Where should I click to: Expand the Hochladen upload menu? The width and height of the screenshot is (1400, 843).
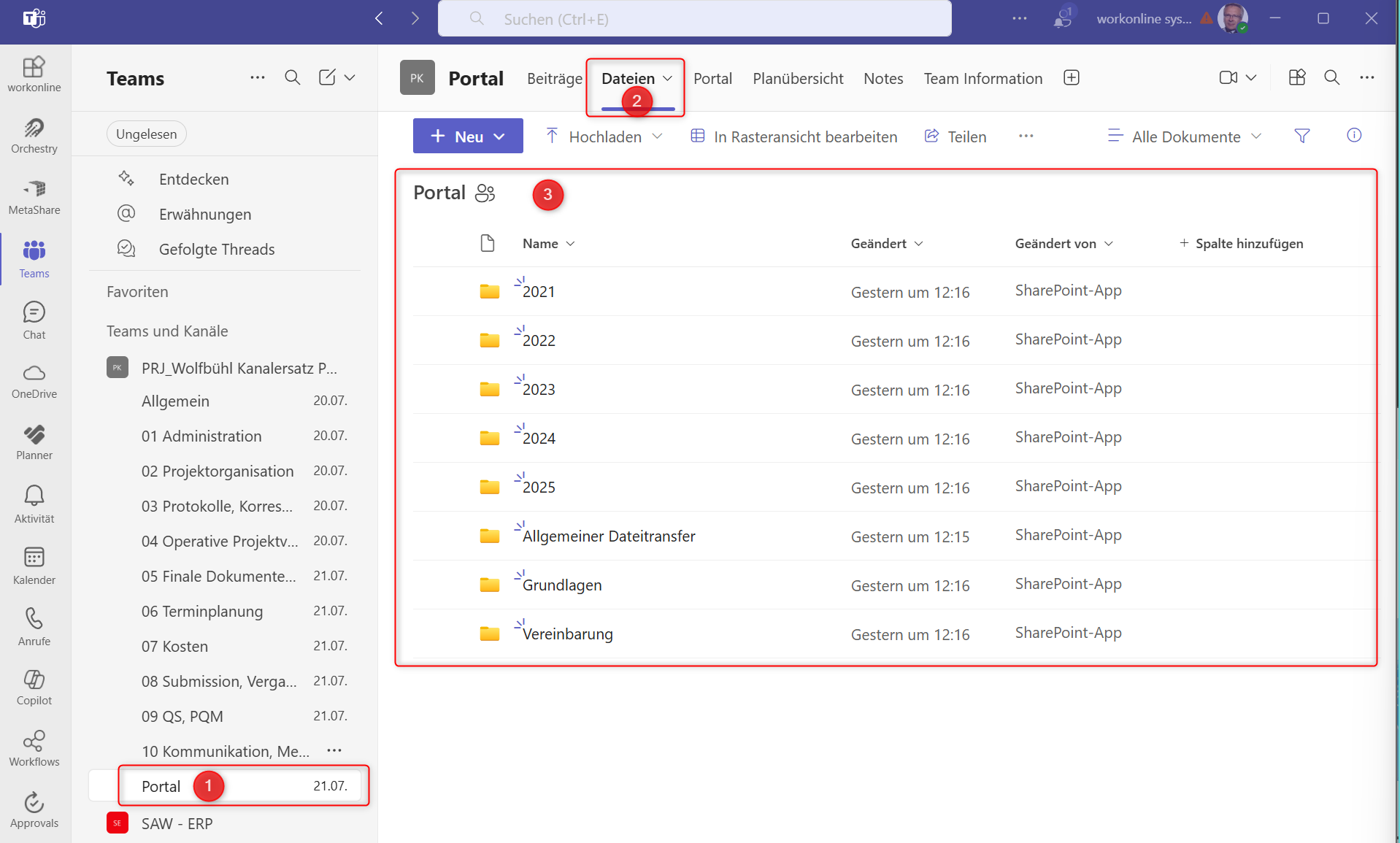604,136
